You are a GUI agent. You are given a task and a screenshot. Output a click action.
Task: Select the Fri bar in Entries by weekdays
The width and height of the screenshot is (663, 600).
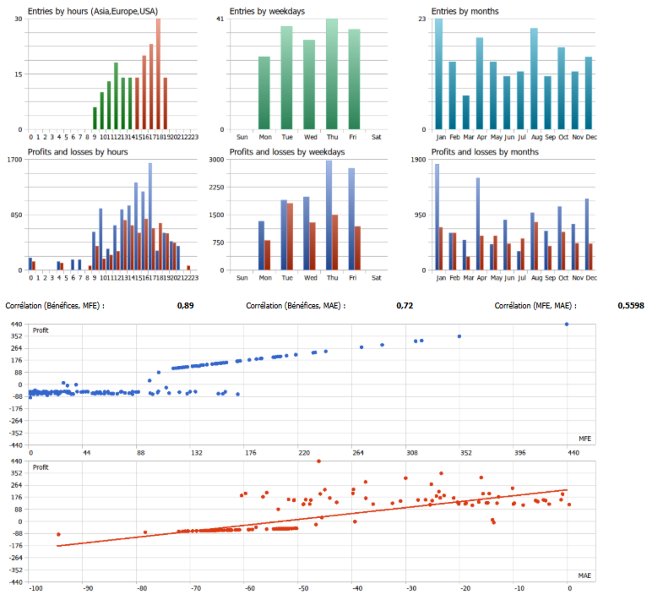click(354, 79)
